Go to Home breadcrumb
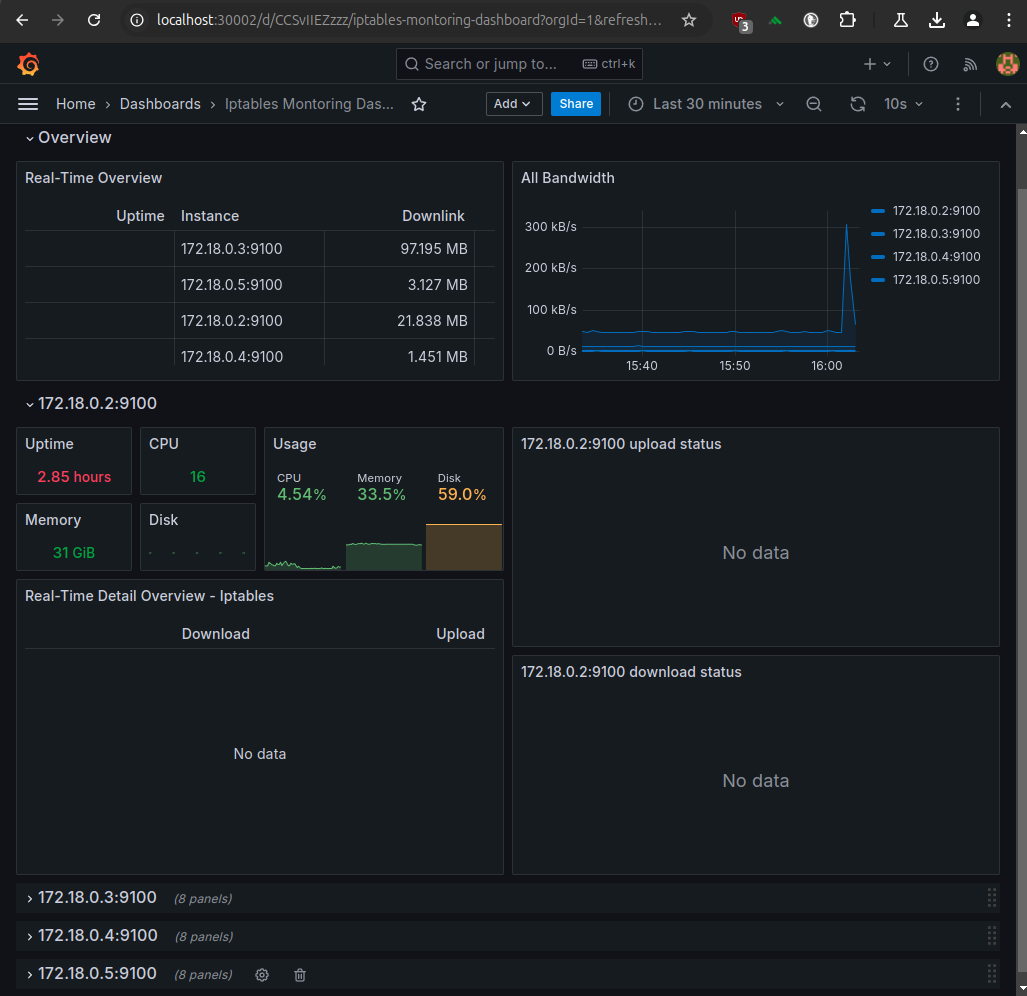This screenshot has height=996, width=1027. [x=75, y=104]
